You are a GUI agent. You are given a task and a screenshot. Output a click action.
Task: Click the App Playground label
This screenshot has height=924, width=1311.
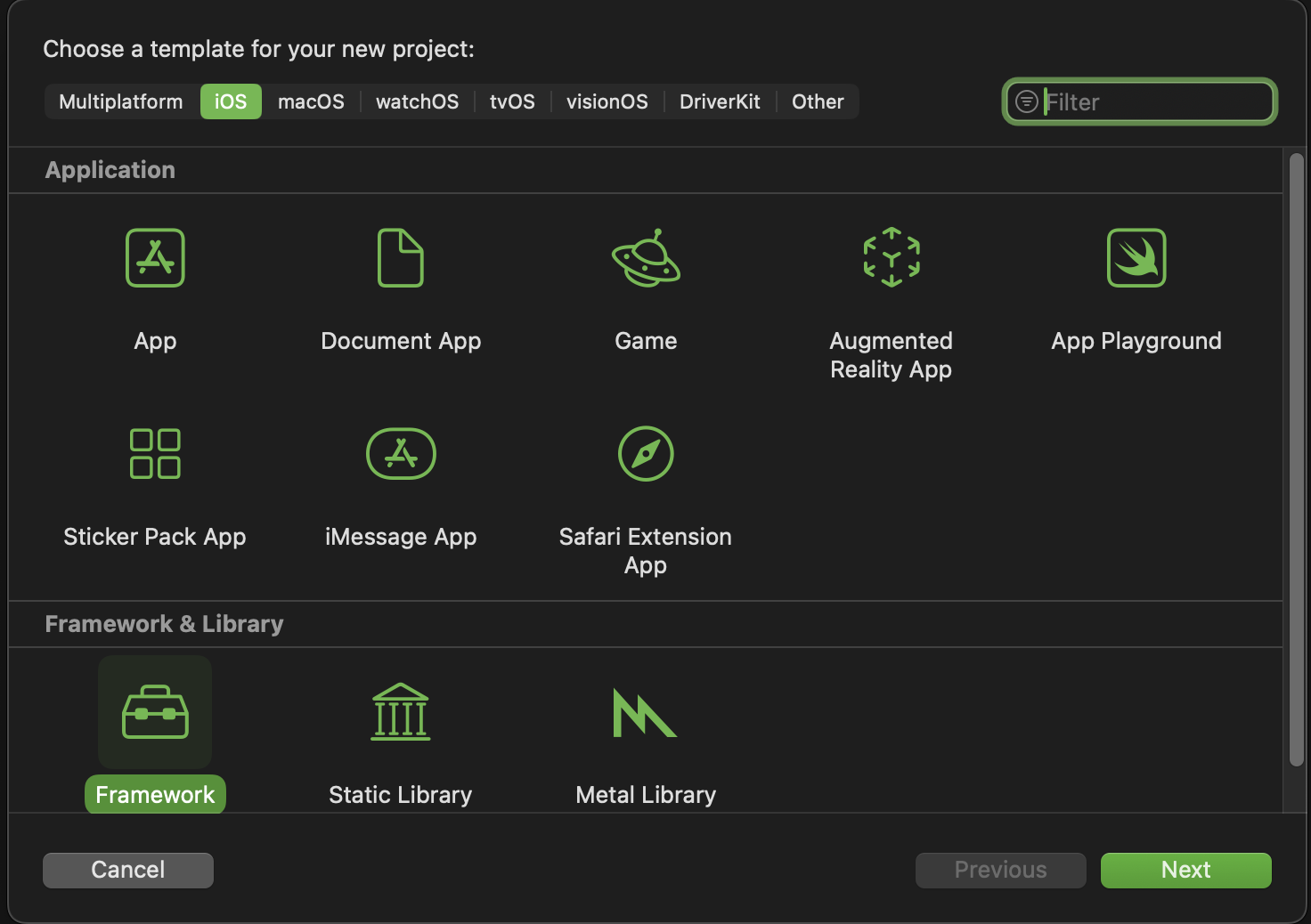click(x=1136, y=341)
